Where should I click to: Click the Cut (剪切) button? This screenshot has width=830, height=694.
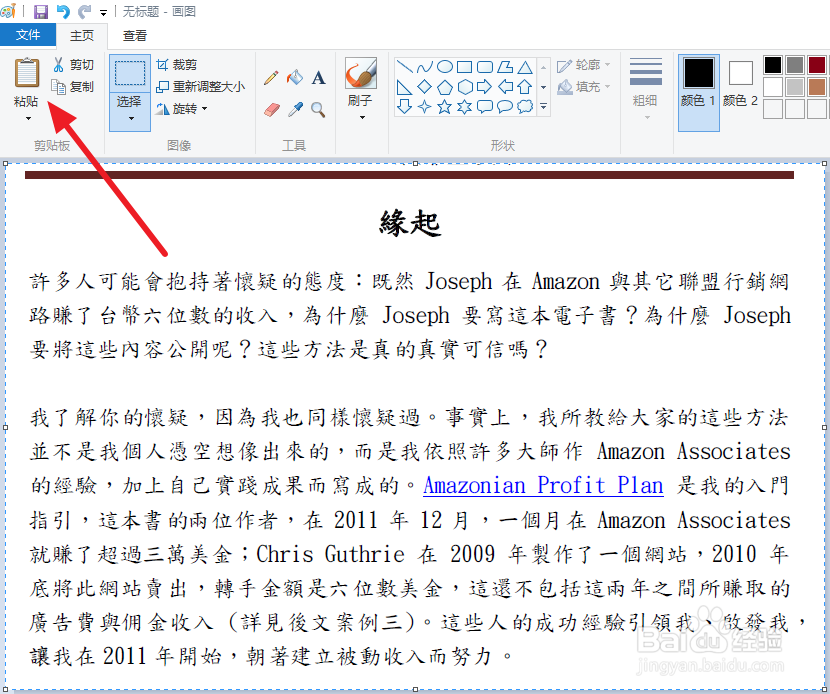click(x=73, y=65)
